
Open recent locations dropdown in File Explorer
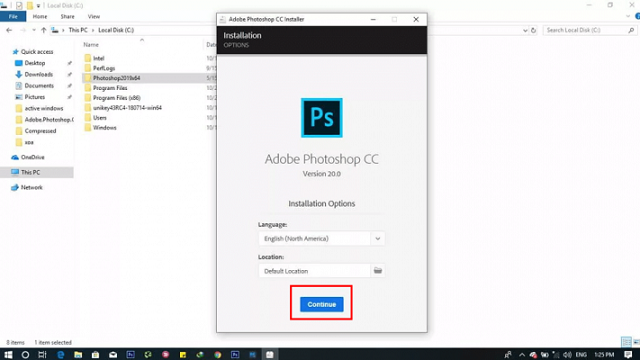point(33,30)
